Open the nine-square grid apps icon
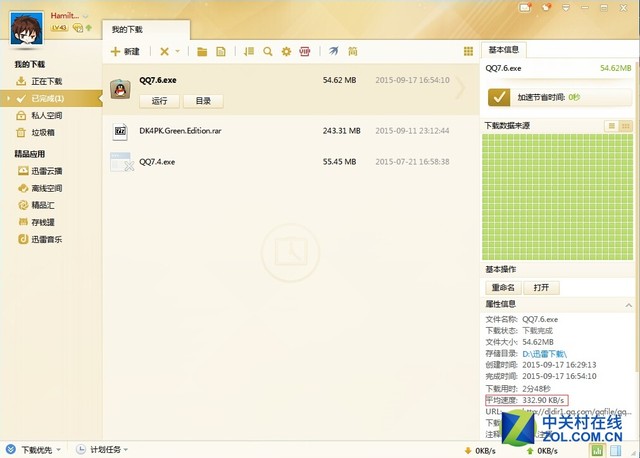 (468, 51)
